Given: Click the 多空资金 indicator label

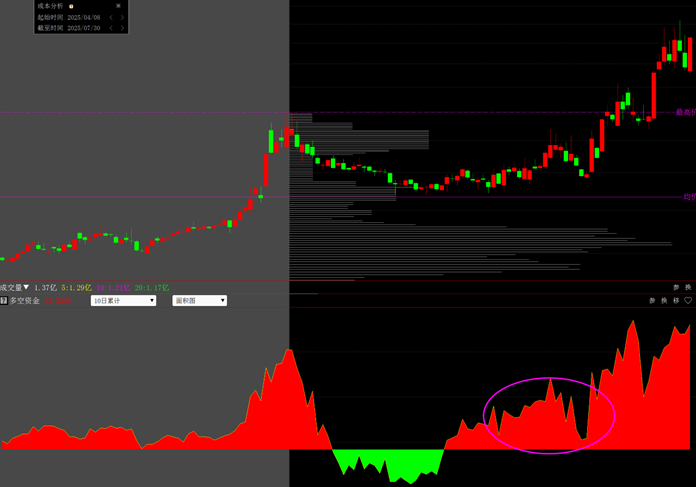Looking at the screenshot, I should point(25,300).
